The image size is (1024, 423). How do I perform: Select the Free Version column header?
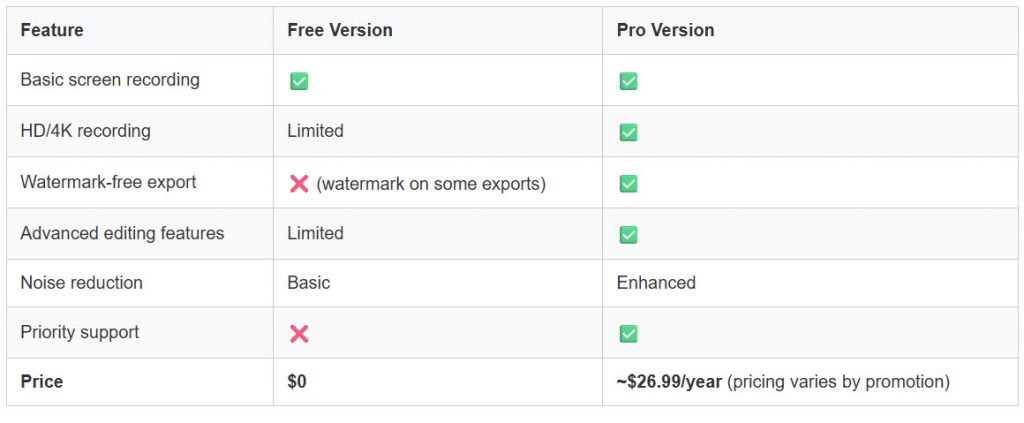340,30
